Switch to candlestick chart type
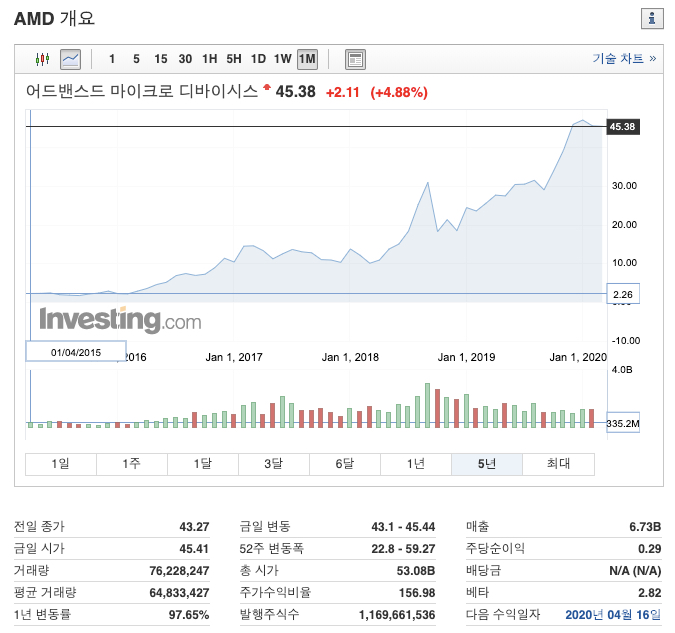 pyautogui.click(x=42, y=59)
